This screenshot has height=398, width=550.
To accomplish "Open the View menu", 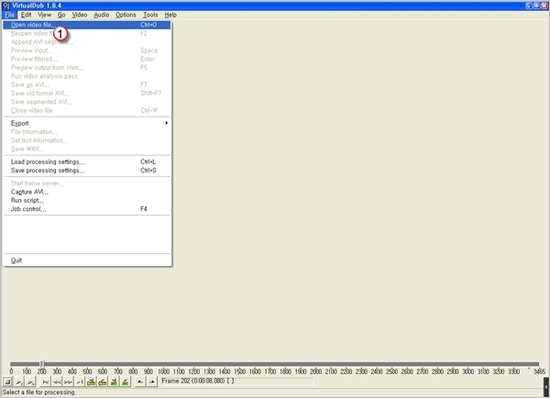I will point(45,15).
